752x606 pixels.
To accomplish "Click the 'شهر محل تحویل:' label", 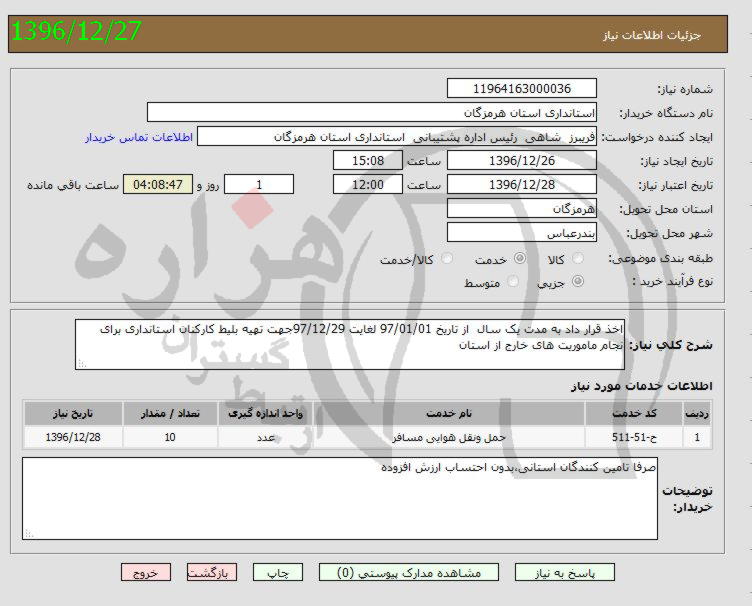I will [670, 233].
